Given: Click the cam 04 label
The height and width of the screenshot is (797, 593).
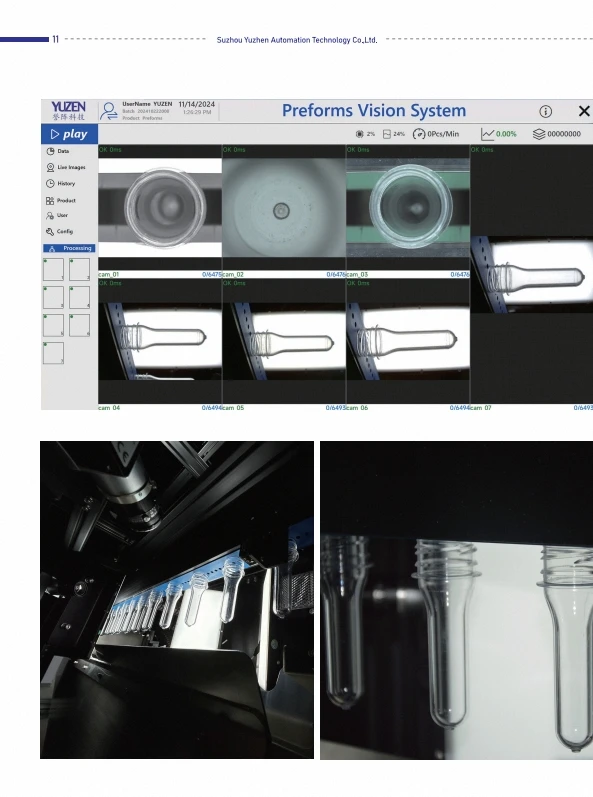Looking at the screenshot, I should (x=109, y=408).
